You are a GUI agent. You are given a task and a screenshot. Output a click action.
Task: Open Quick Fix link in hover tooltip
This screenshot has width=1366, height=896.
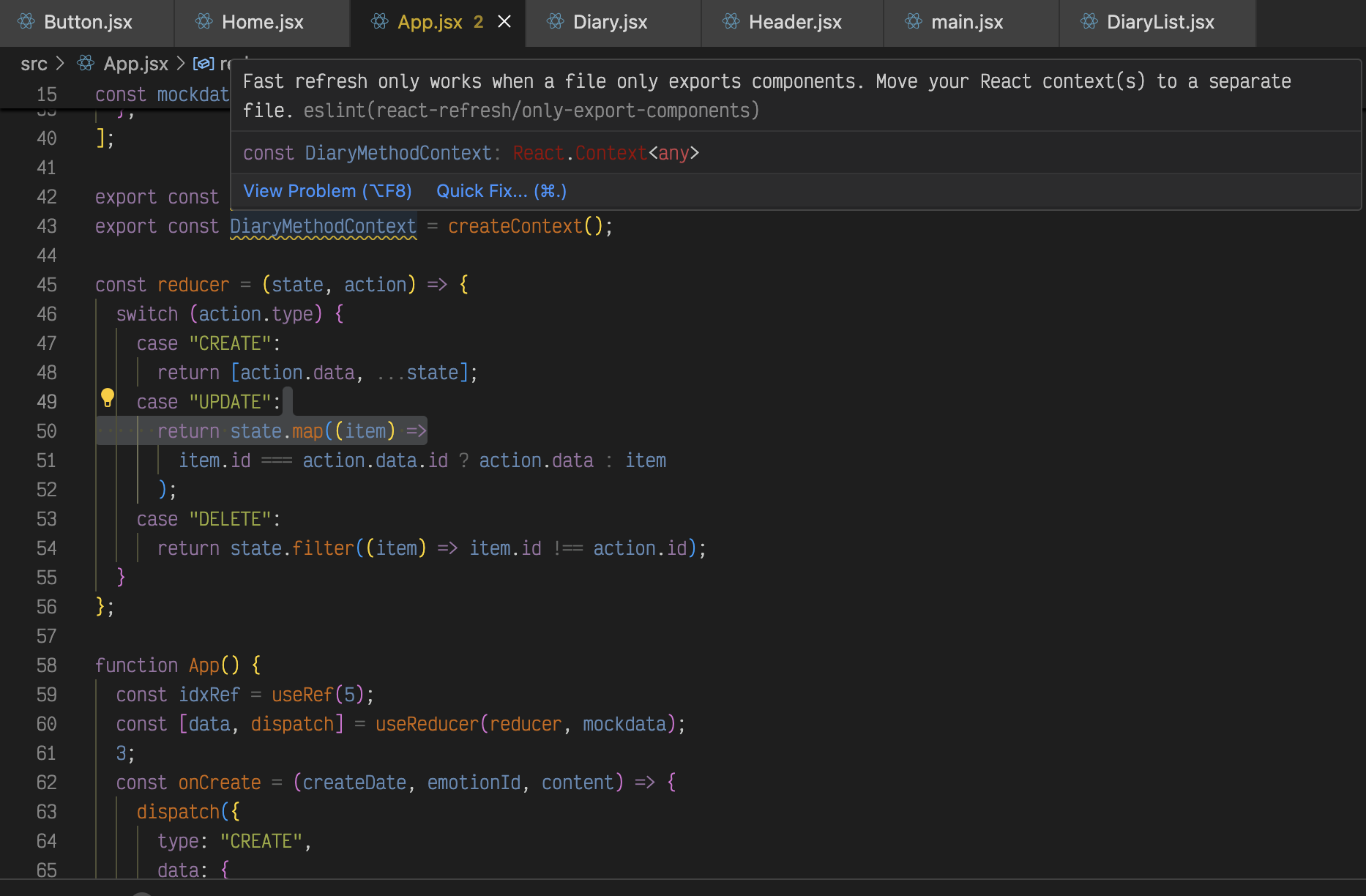[501, 191]
